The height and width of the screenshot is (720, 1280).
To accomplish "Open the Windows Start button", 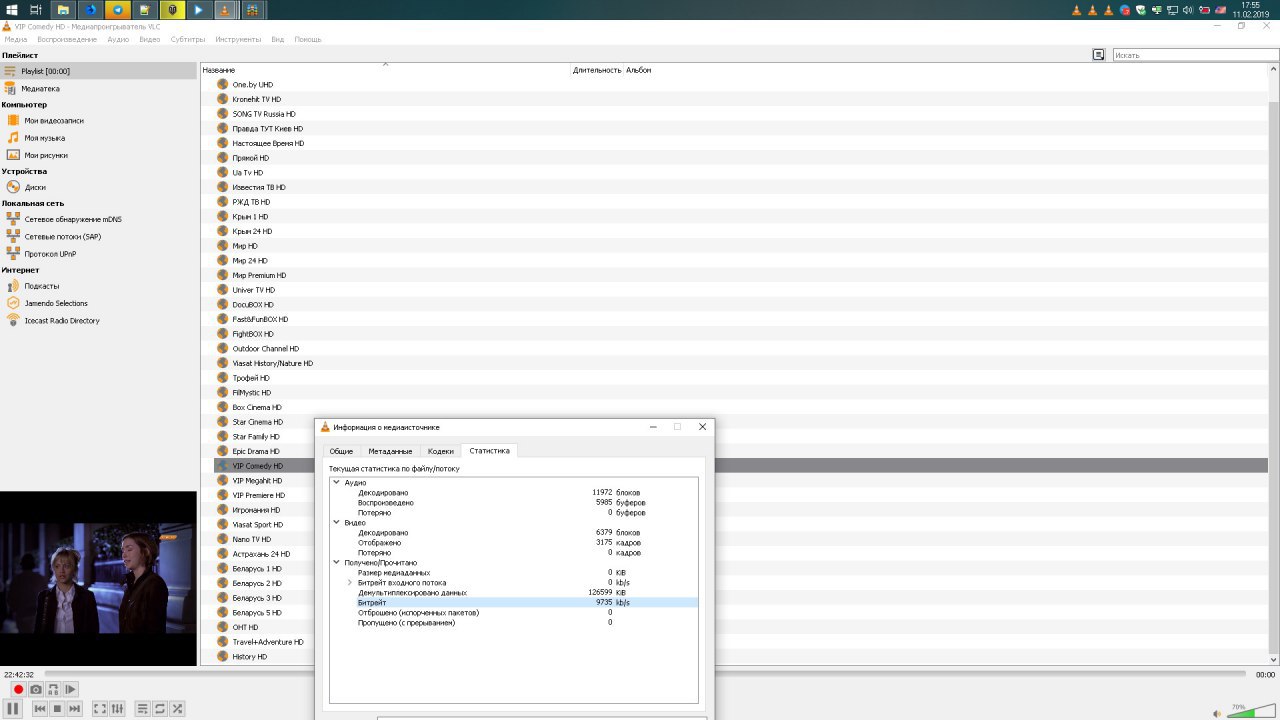I will pyautogui.click(x=11, y=10).
